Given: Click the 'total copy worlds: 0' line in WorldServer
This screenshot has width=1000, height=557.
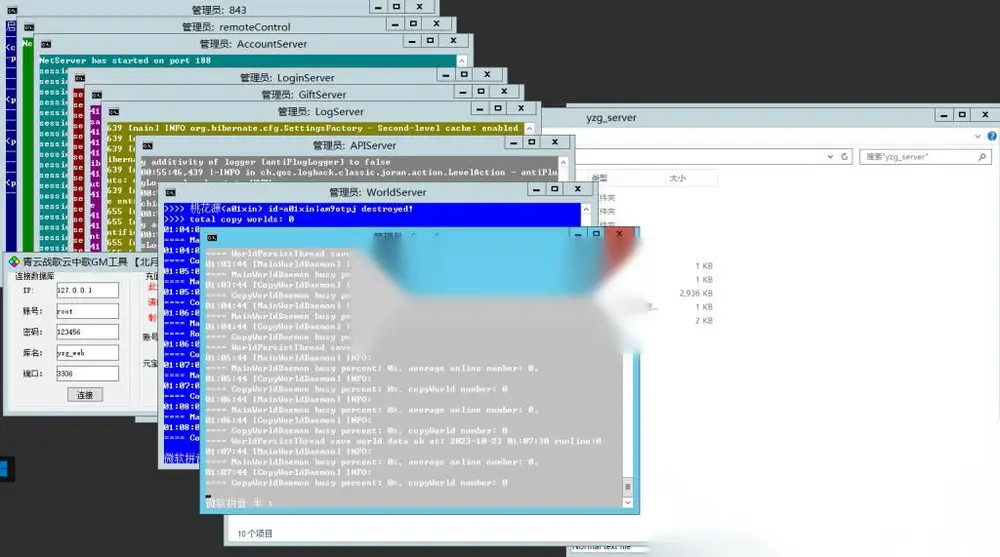Looking at the screenshot, I should pos(229,219).
